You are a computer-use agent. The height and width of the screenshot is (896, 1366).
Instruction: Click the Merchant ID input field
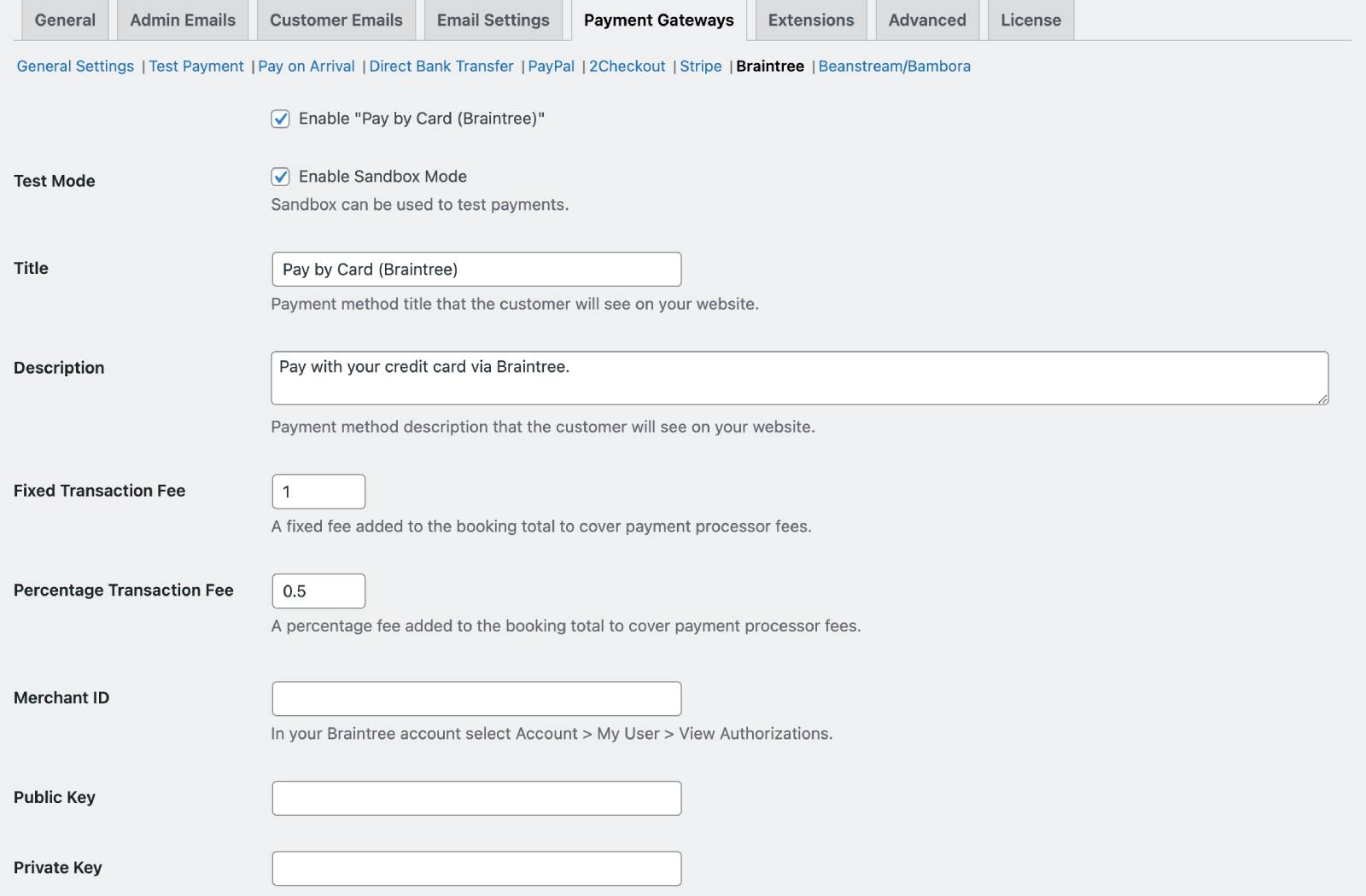click(x=476, y=699)
